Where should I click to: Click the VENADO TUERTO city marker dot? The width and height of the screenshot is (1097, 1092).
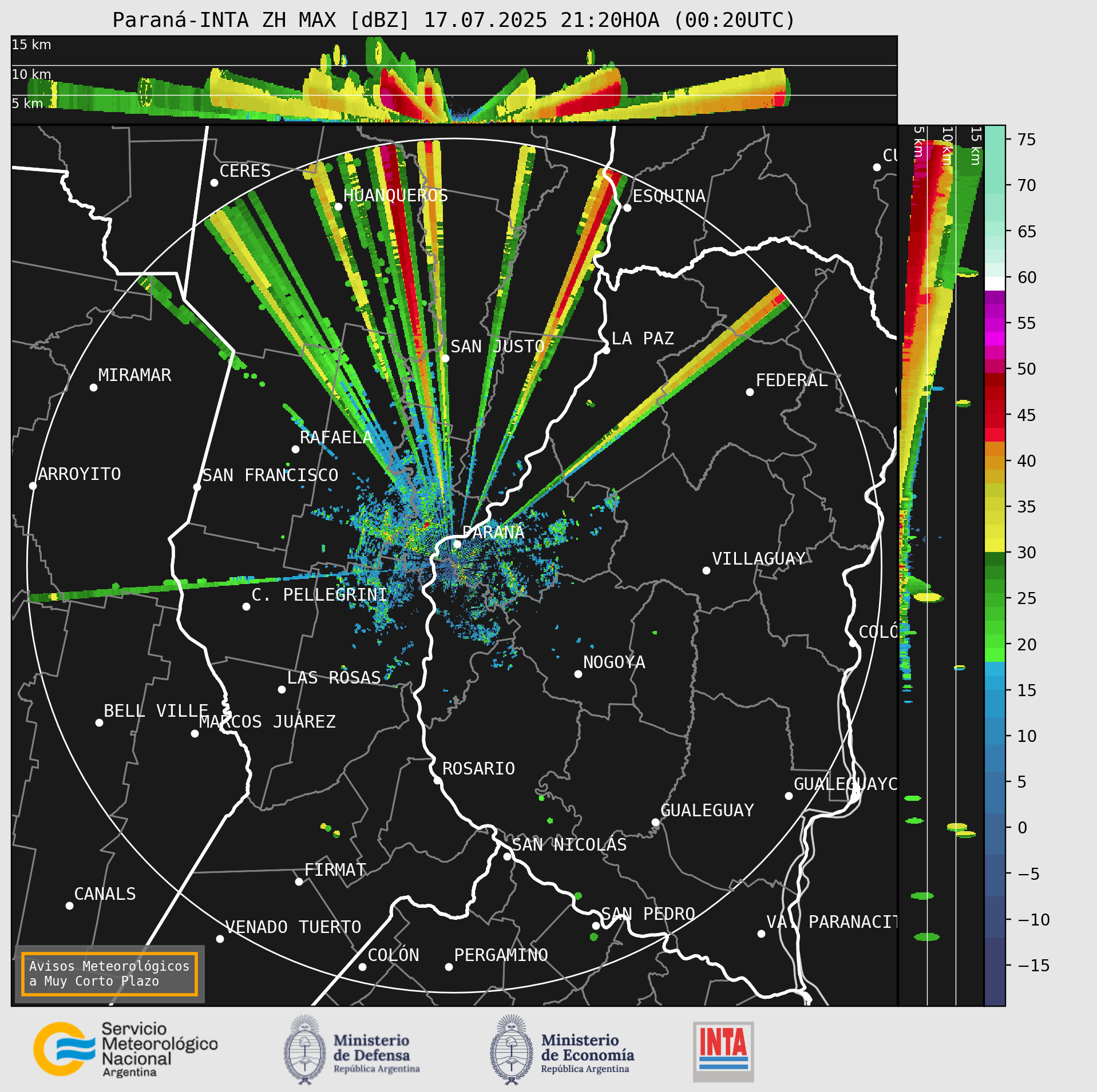(x=220, y=939)
